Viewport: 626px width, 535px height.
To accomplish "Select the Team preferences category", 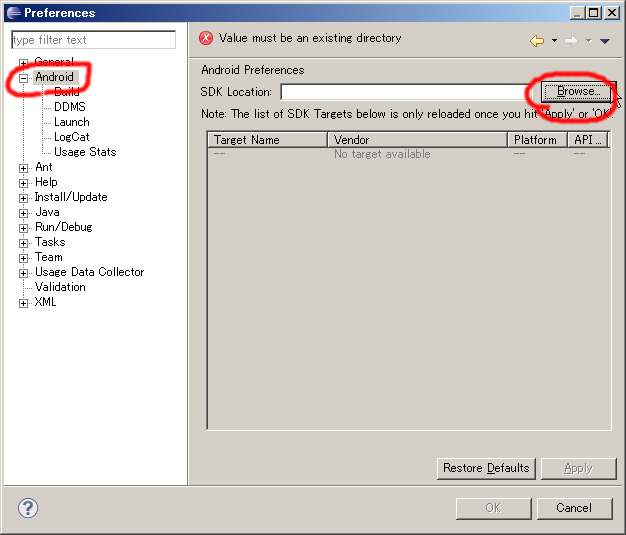I will (49, 257).
